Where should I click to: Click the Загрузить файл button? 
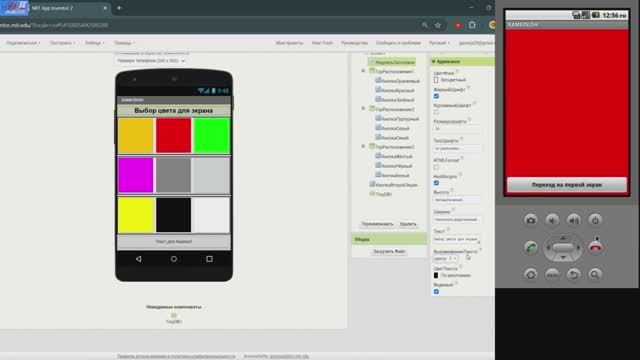tap(389, 251)
